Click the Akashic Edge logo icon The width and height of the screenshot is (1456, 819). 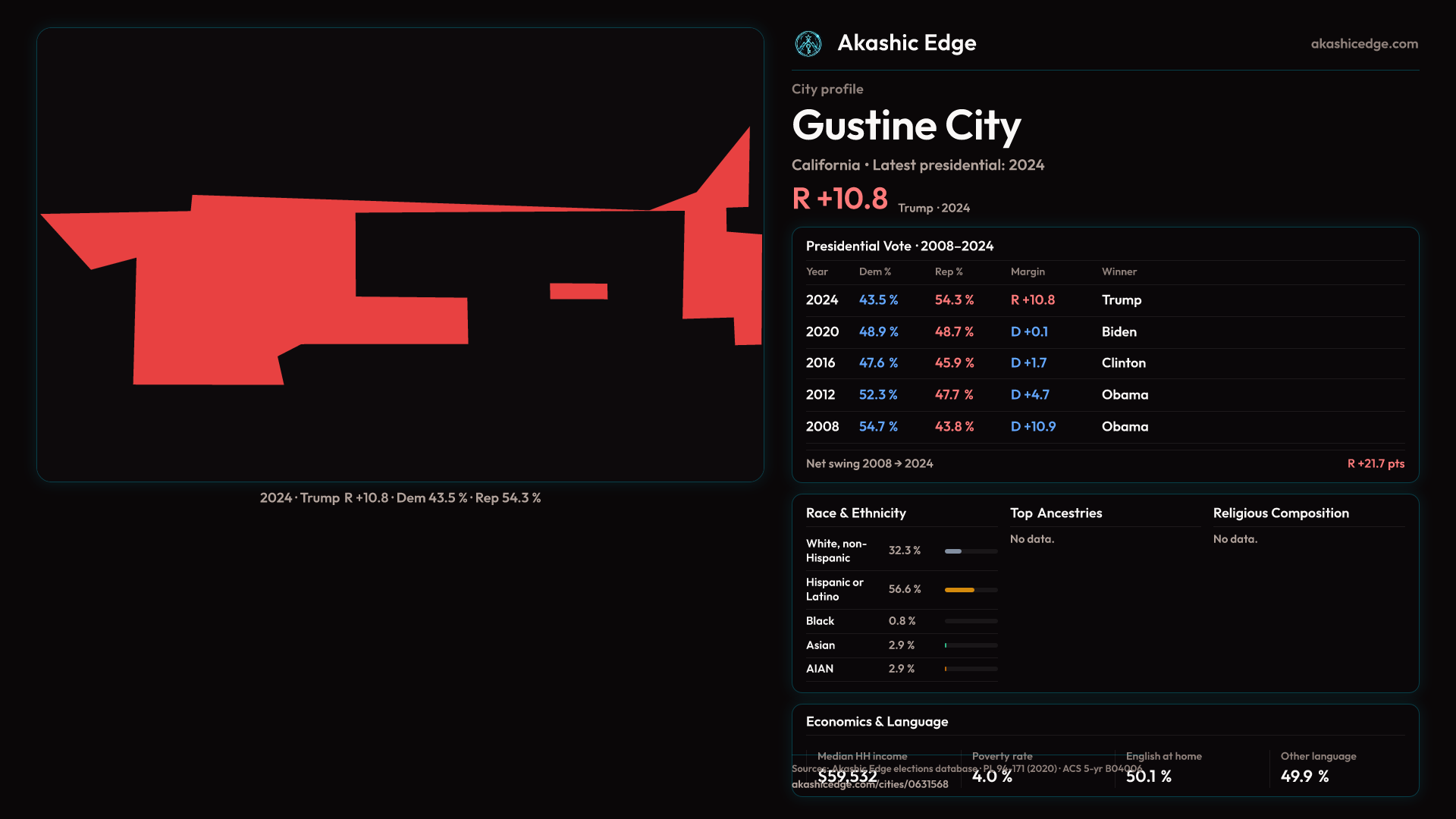(808, 44)
